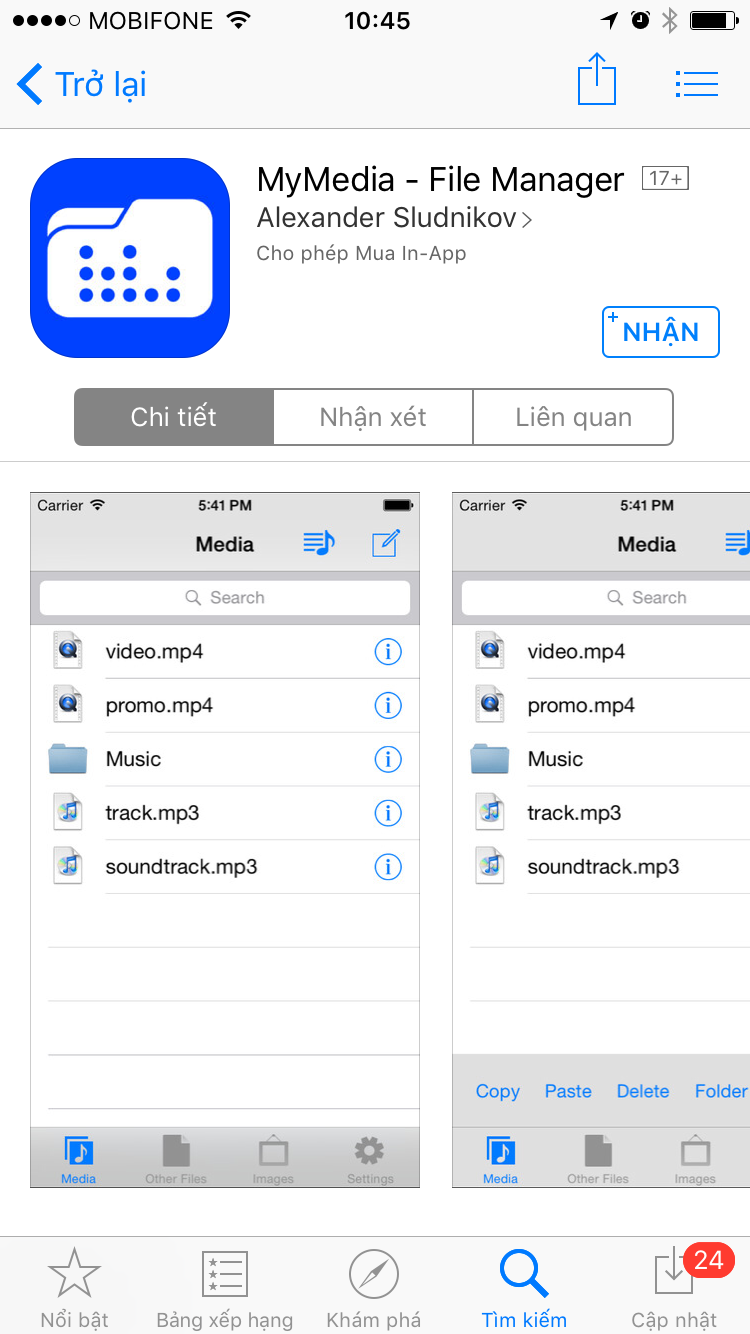750x1334 pixels.
Task: Open Cập nhật updates tab
Action: (x=674, y=1288)
